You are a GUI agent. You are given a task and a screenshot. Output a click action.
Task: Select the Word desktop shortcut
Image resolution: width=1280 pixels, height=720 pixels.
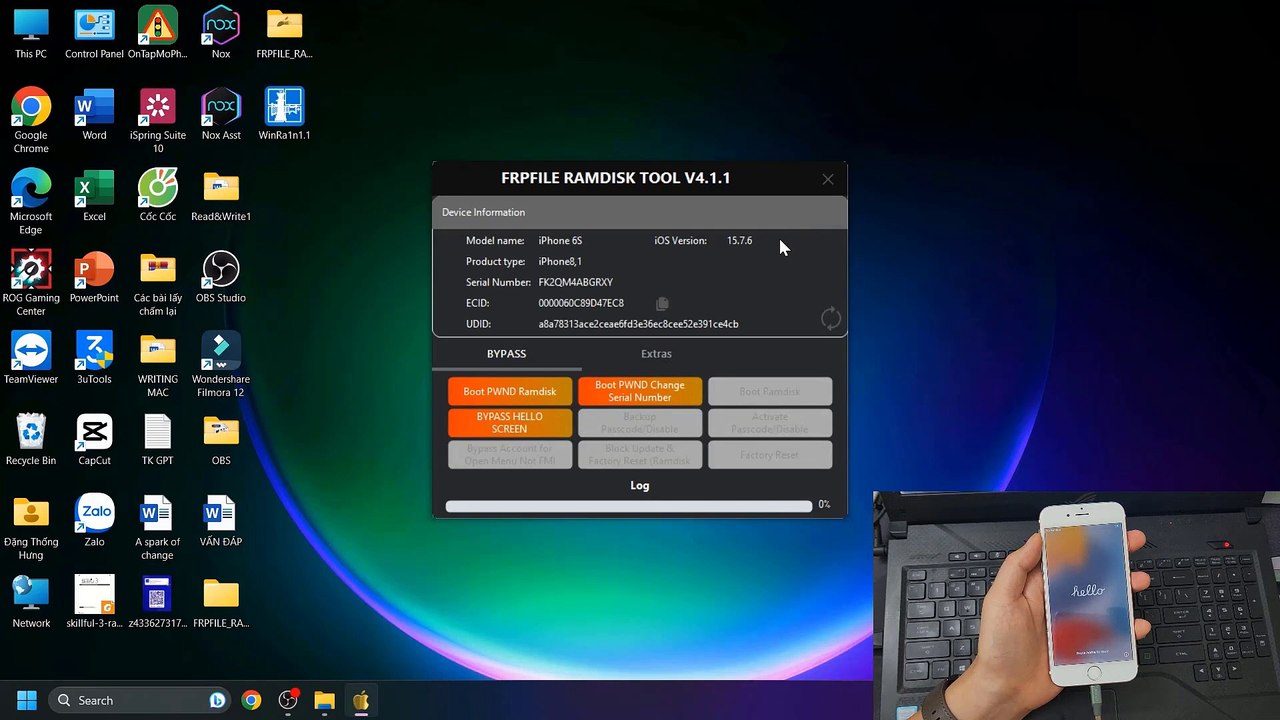point(94,115)
